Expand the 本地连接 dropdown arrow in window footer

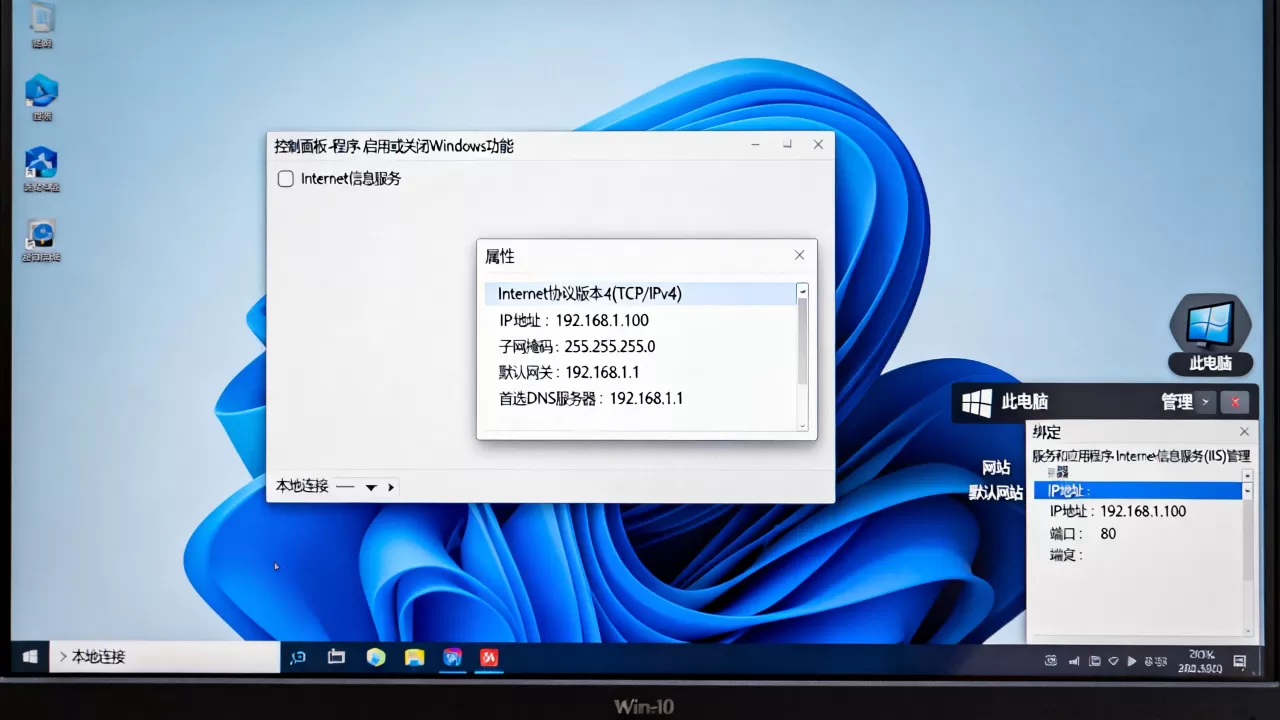pos(371,487)
